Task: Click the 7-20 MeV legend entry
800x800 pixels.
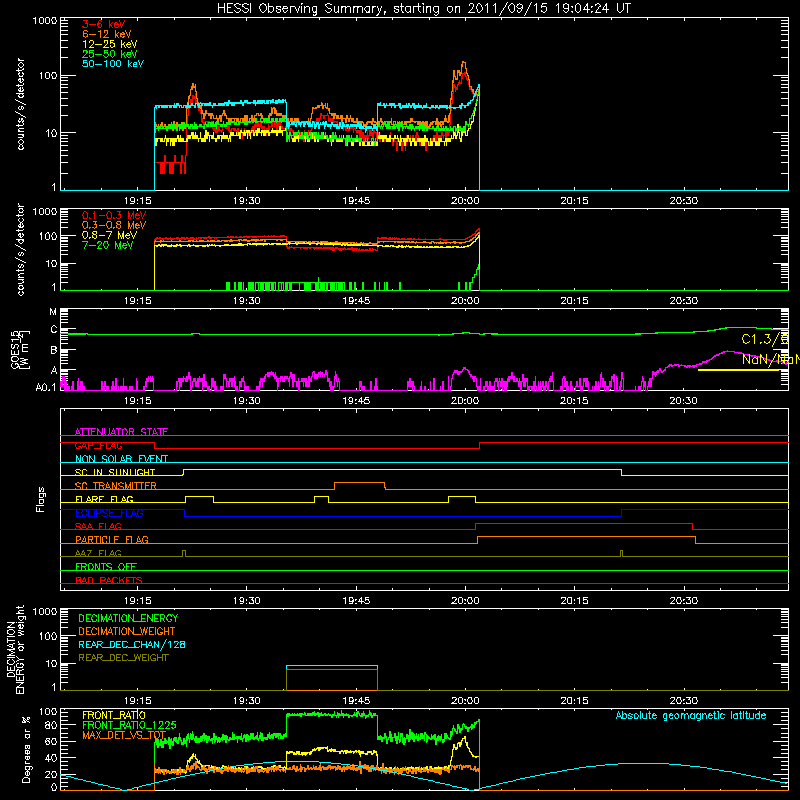Action: click(108, 245)
